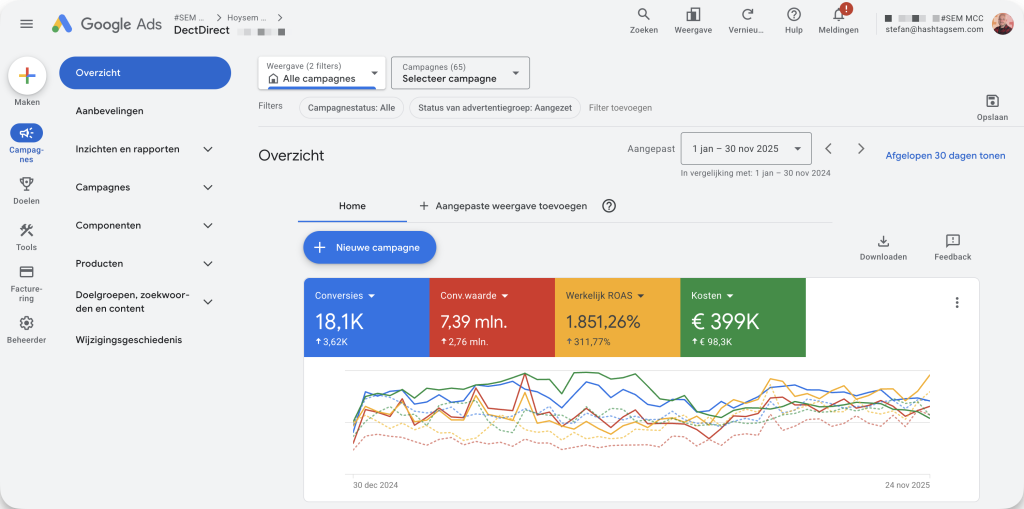Click the Maken create button

tap(27, 77)
